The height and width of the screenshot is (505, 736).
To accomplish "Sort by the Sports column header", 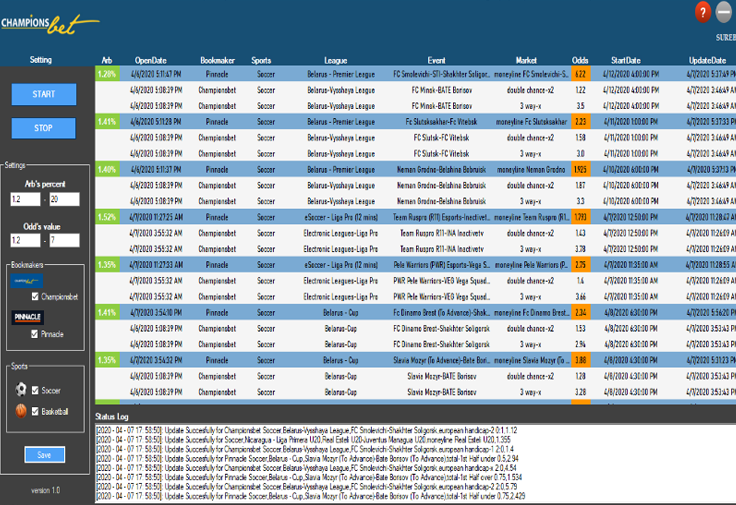I will (261, 60).
